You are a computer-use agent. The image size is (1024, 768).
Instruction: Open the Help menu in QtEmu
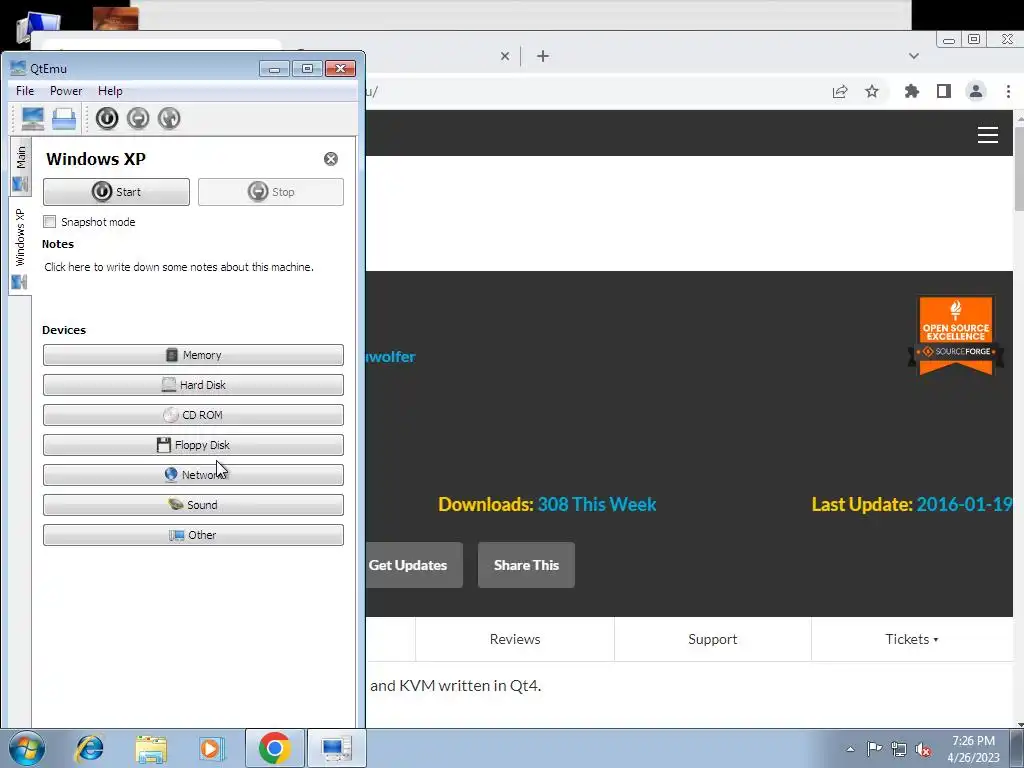click(110, 91)
